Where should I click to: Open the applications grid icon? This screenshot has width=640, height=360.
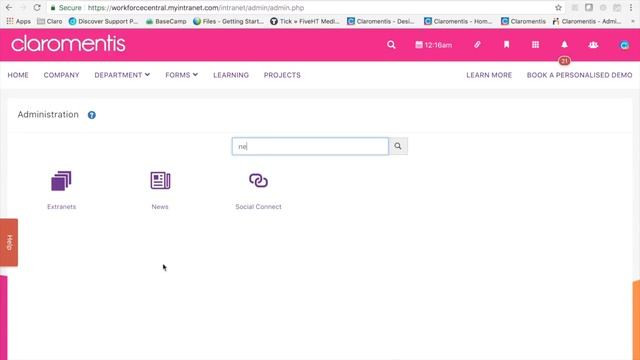[x=536, y=44]
